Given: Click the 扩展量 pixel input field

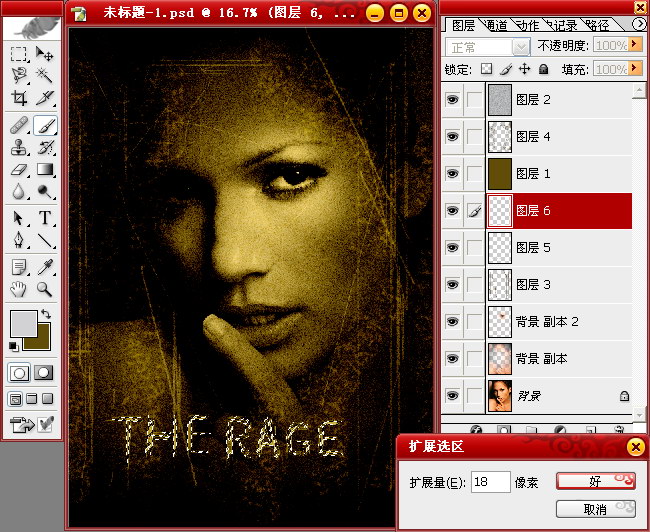Looking at the screenshot, I should tap(490, 482).
